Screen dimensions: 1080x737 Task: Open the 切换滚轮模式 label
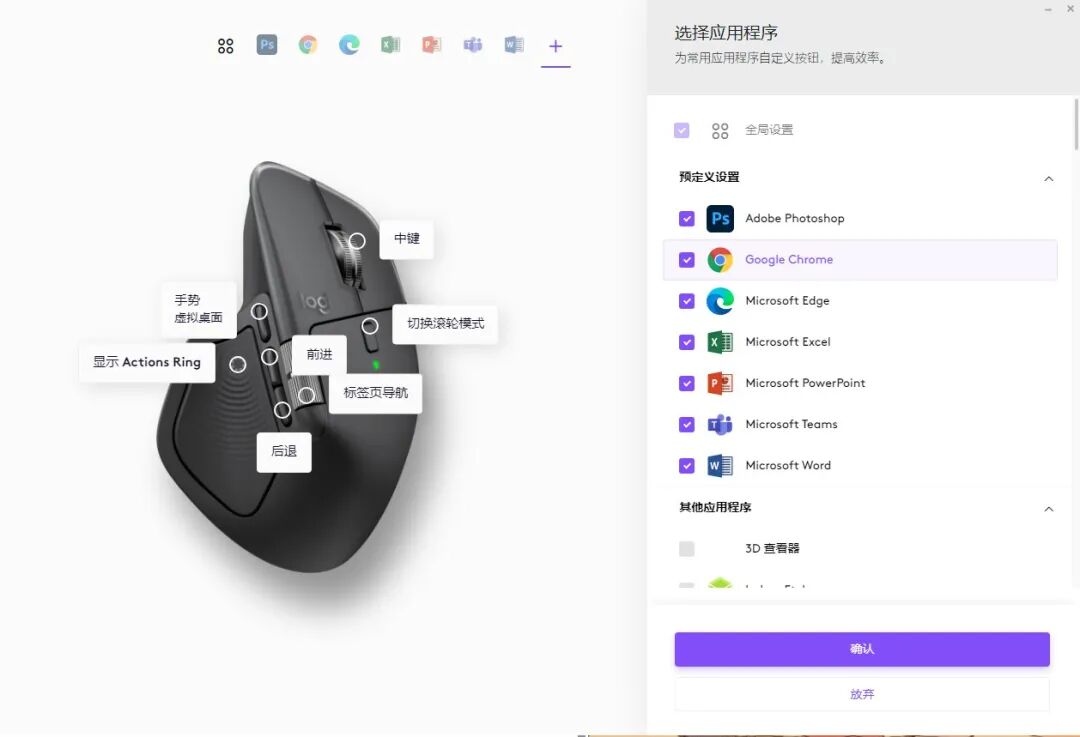coord(445,324)
